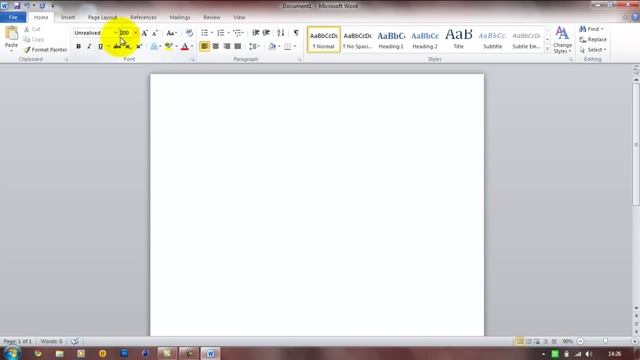
Task: Justify the paragraph text
Action: pos(238,47)
